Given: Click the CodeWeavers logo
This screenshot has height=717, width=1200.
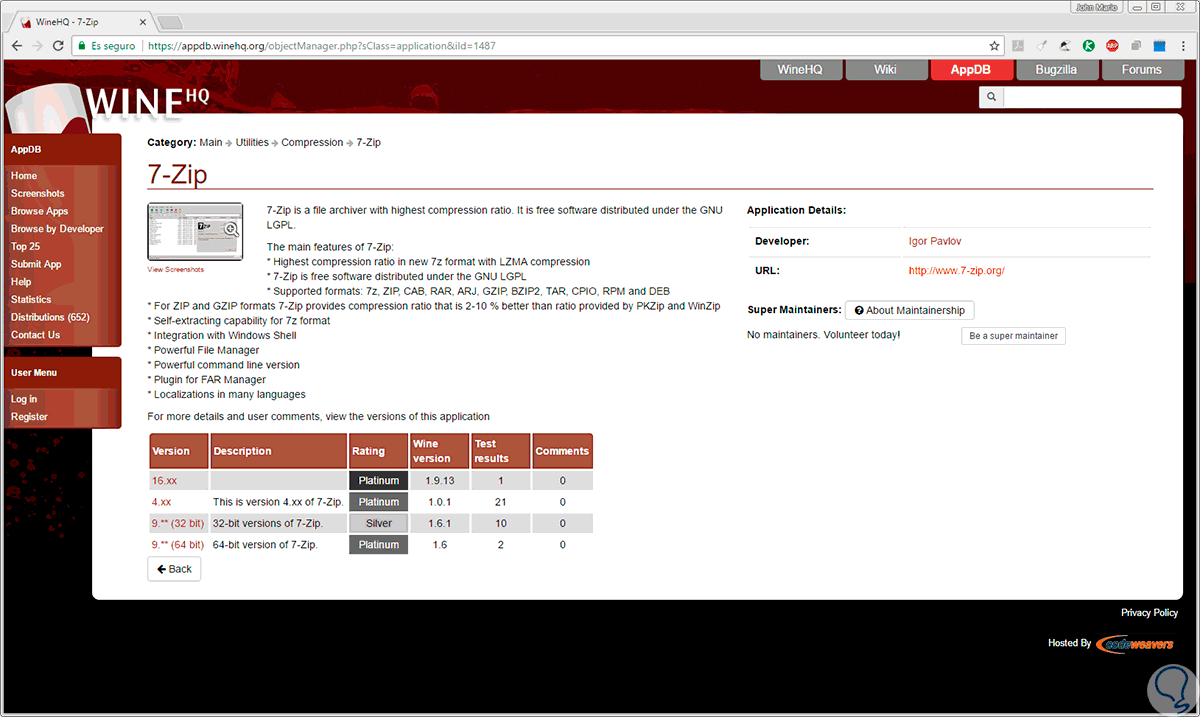Looking at the screenshot, I should 1134,644.
